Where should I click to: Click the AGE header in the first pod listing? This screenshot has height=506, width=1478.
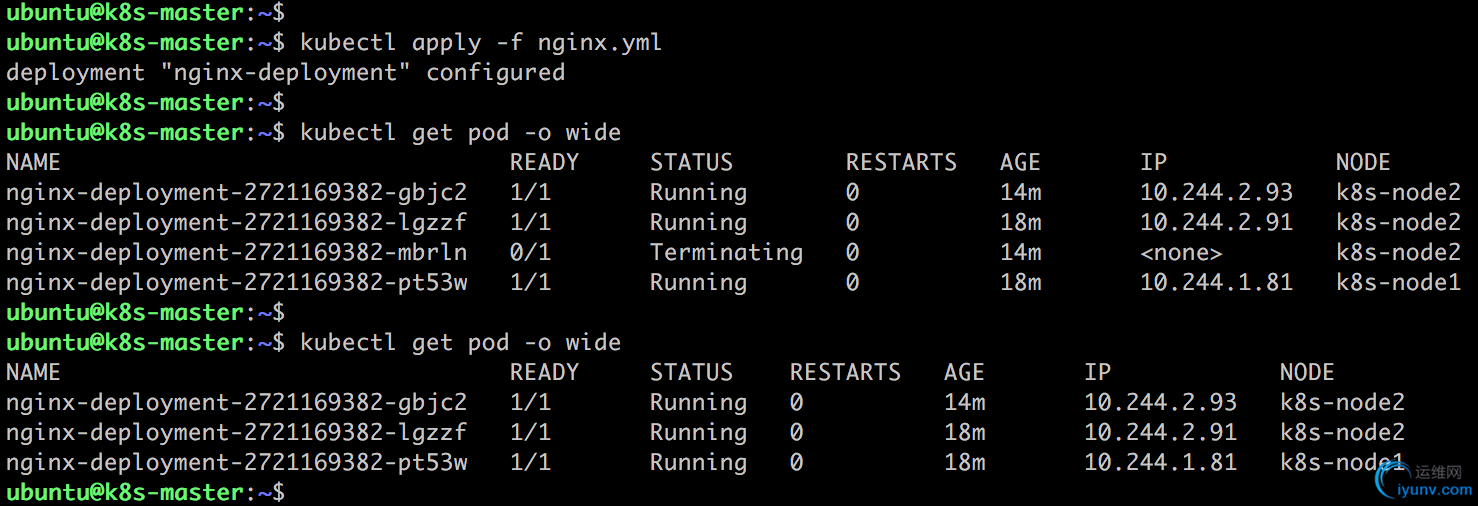pos(1020,163)
